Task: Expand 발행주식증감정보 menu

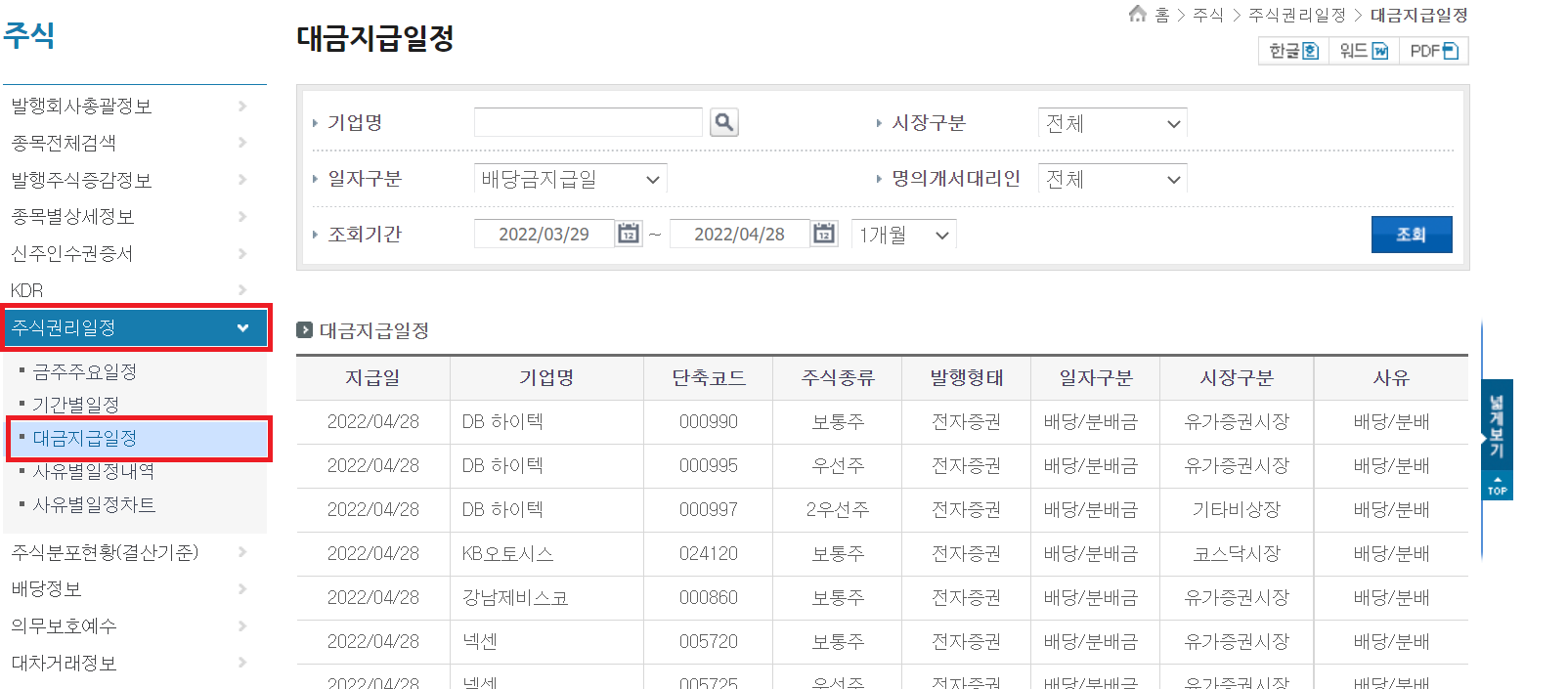Action: 134,180
